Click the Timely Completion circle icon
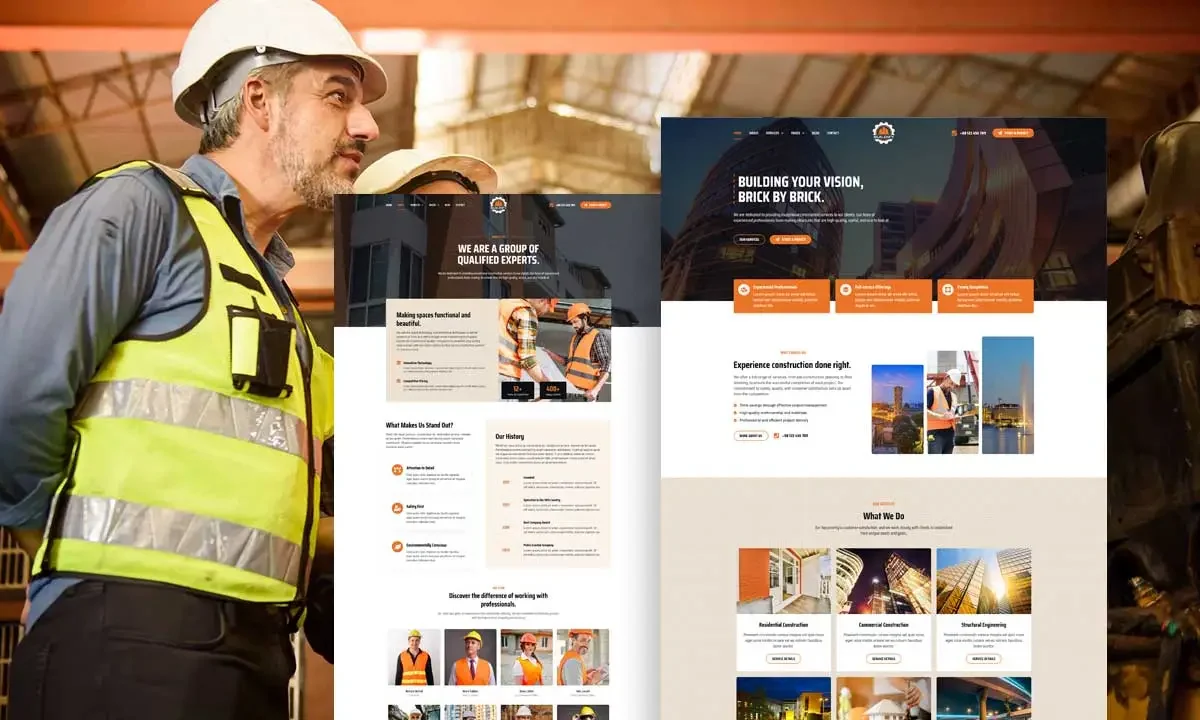Viewport: 1200px width, 720px height. [948, 288]
